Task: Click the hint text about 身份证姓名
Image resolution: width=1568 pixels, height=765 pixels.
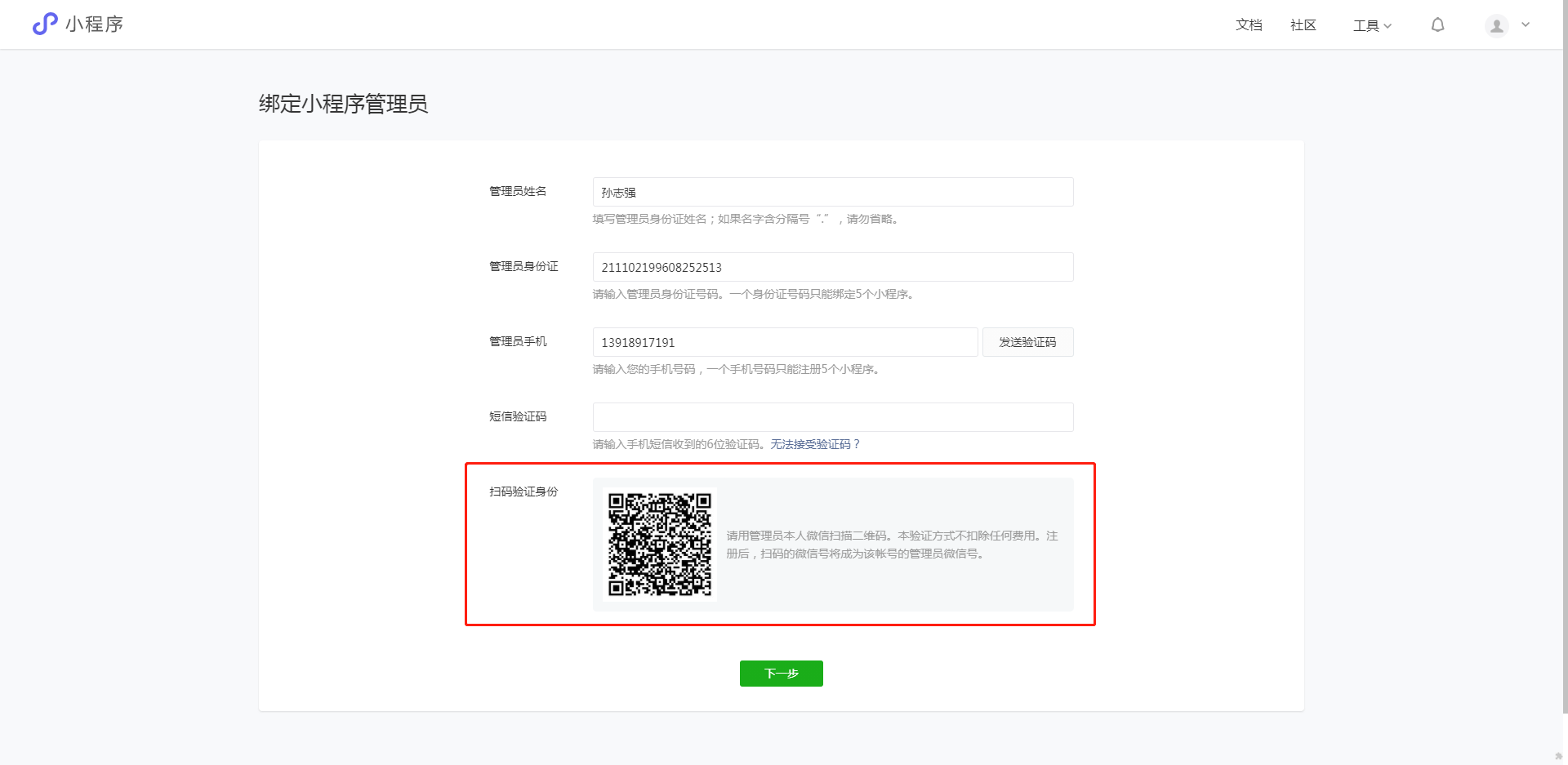Action: (x=747, y=219)
